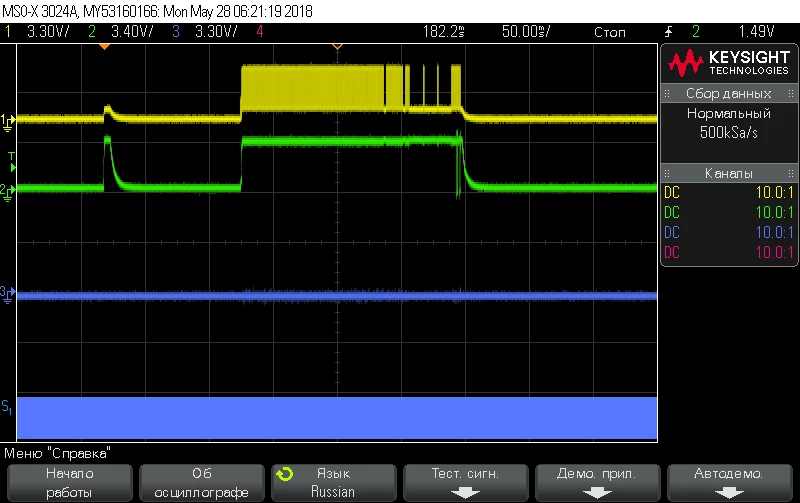The image size is (800, 503).
Task: Expand the Автодемо. softkey menu
Action: coord(729,483)
